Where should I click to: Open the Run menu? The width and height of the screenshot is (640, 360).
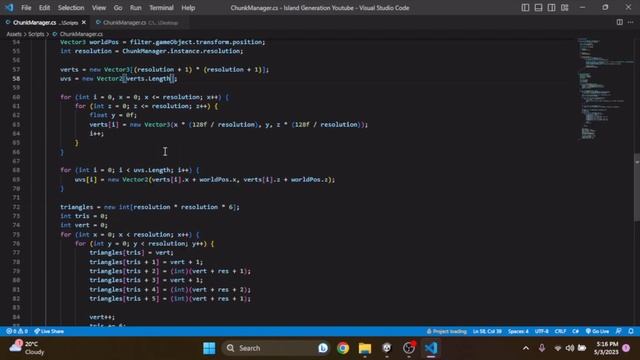(x=136, y=8)
